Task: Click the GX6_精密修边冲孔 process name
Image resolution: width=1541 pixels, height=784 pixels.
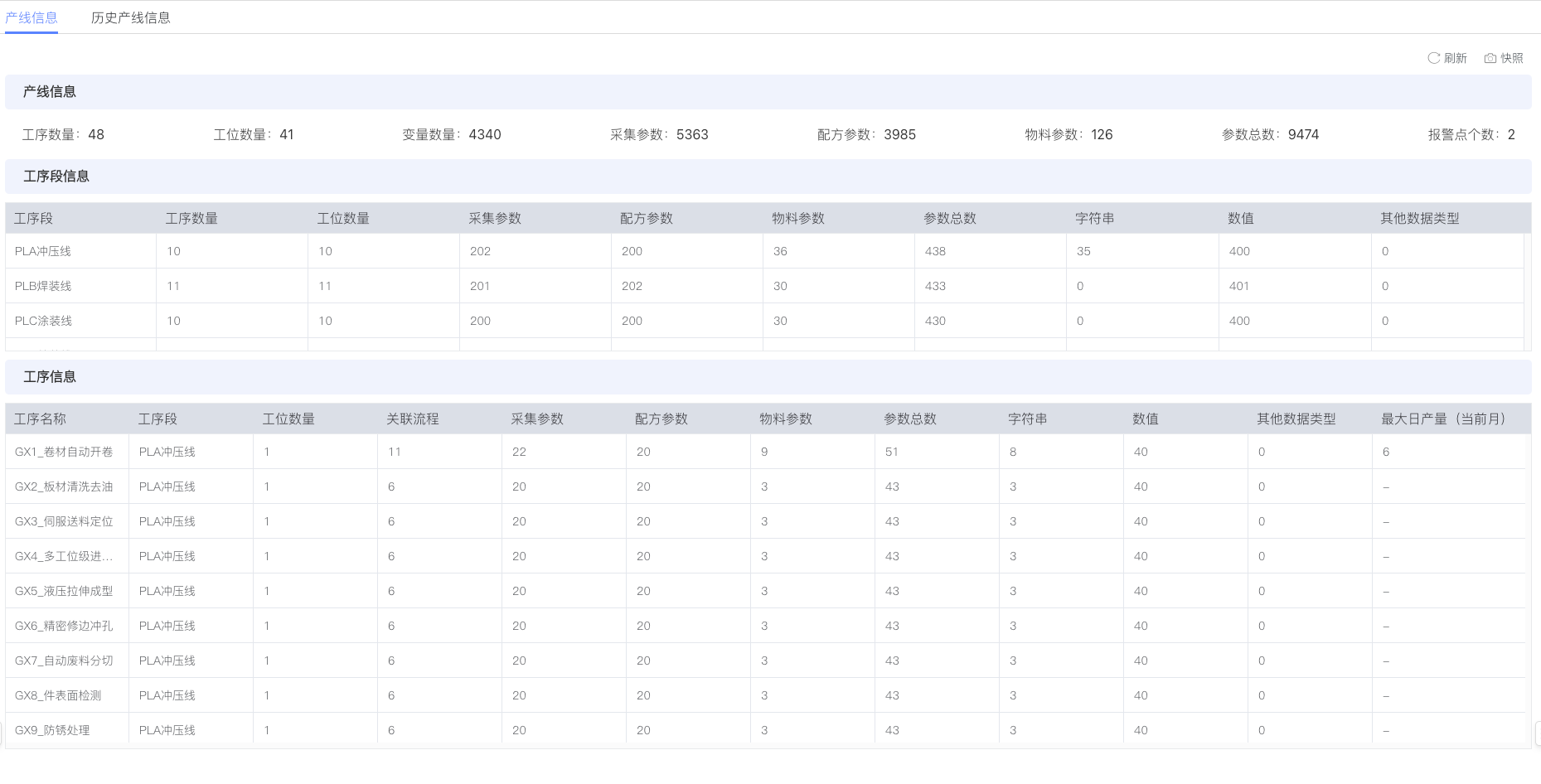Action: click(x=64, y=626)
